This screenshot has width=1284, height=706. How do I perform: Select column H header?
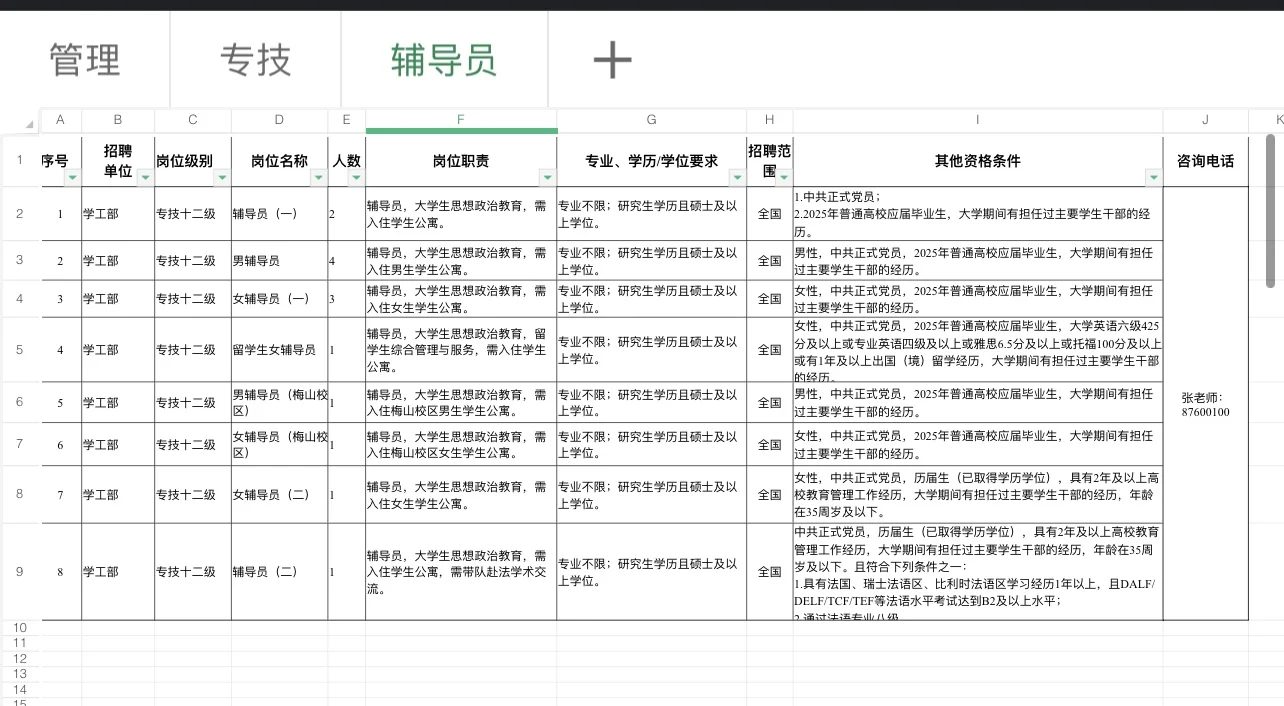pyautogui.click(x=770, y=120)
